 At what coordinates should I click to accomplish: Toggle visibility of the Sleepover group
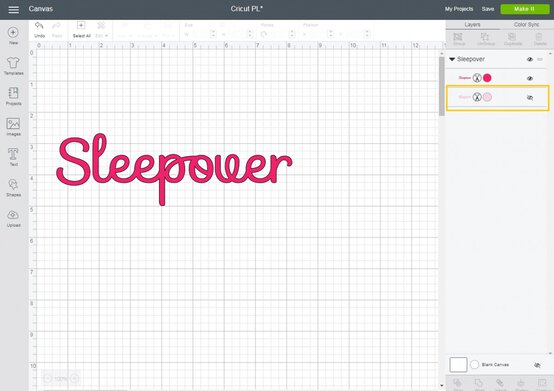pos(530,59)
